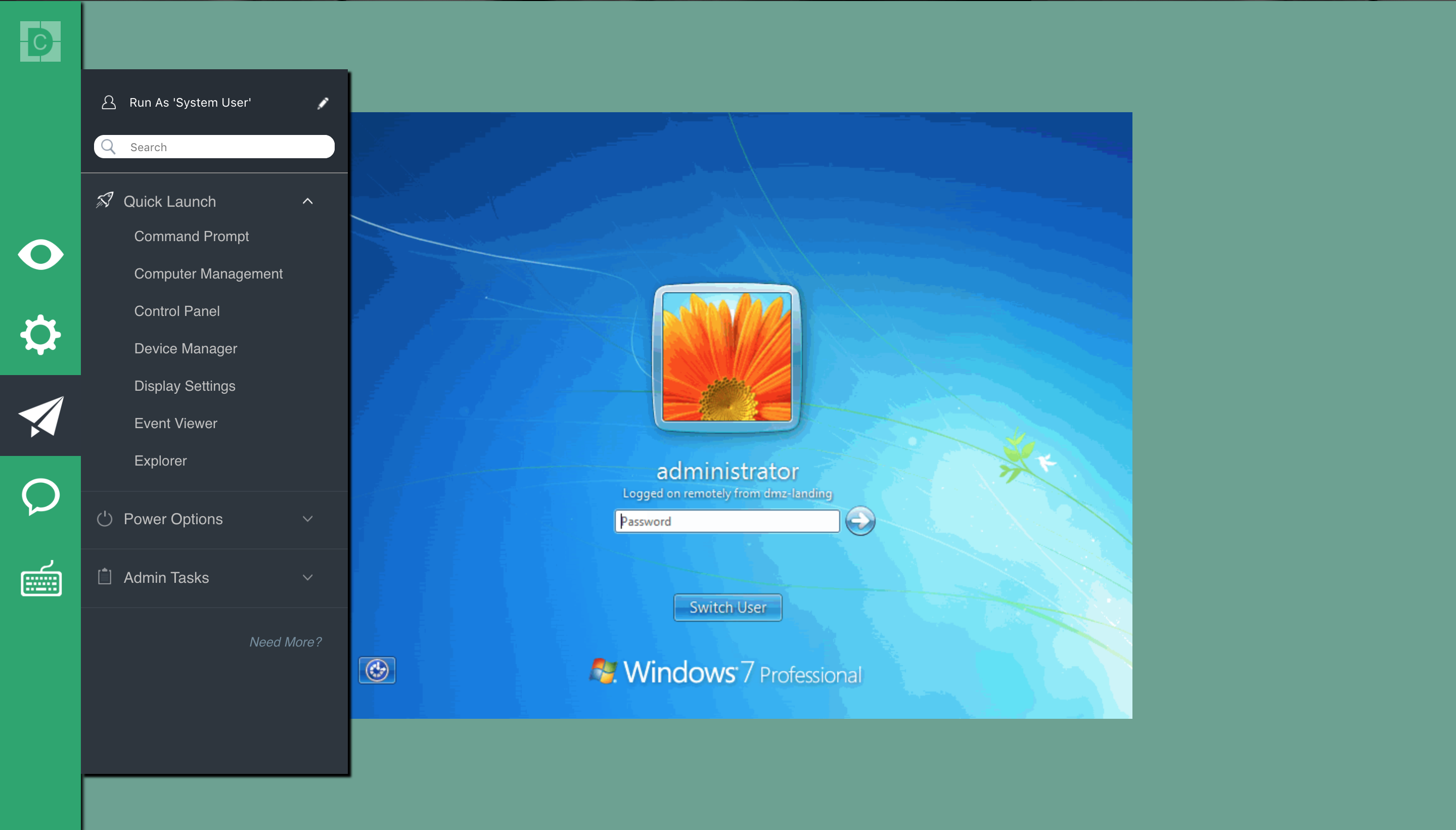
Task: Select the Event Viewer quick launch item
Action: point(176,423)
